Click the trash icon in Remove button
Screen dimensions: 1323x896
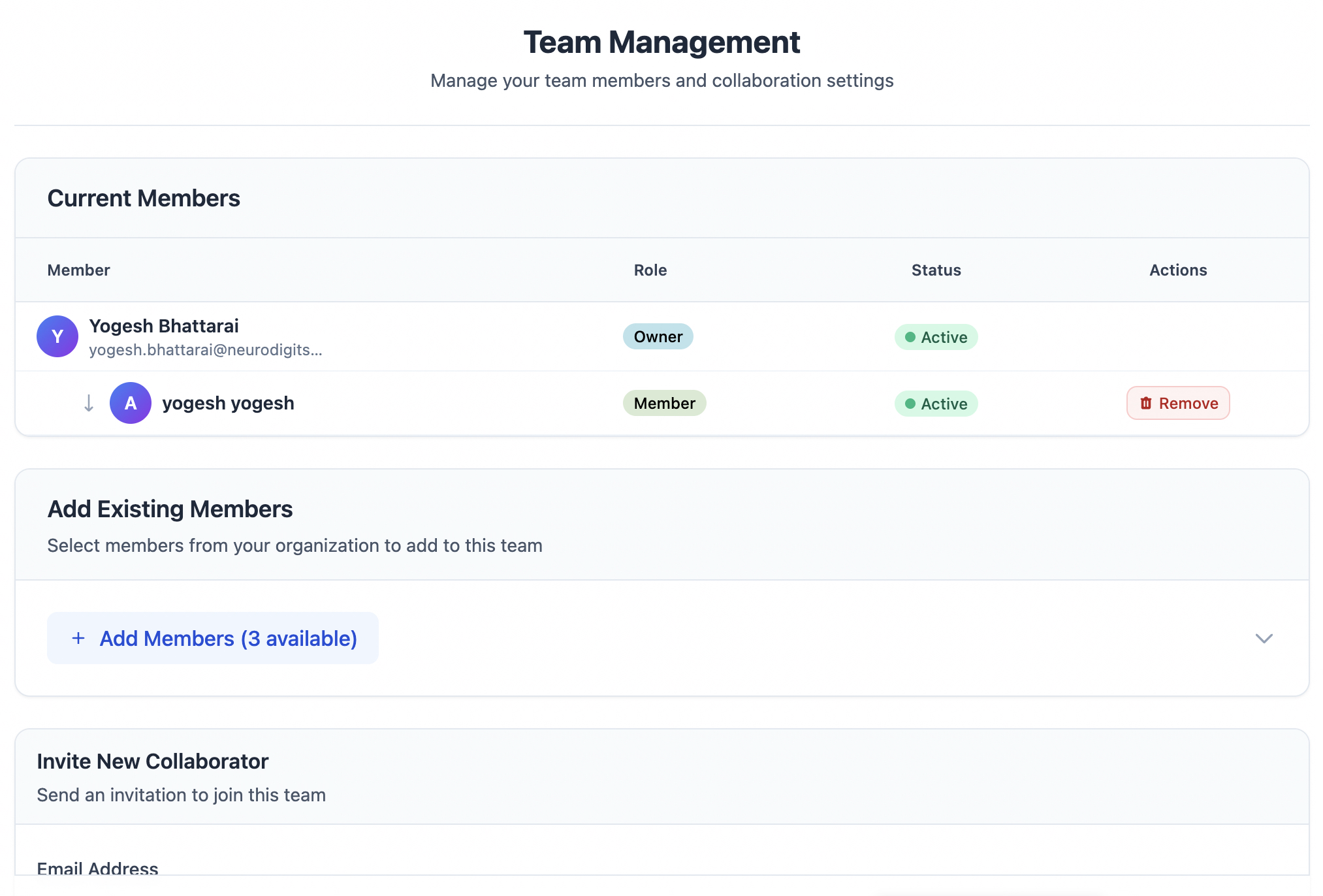1145,404
